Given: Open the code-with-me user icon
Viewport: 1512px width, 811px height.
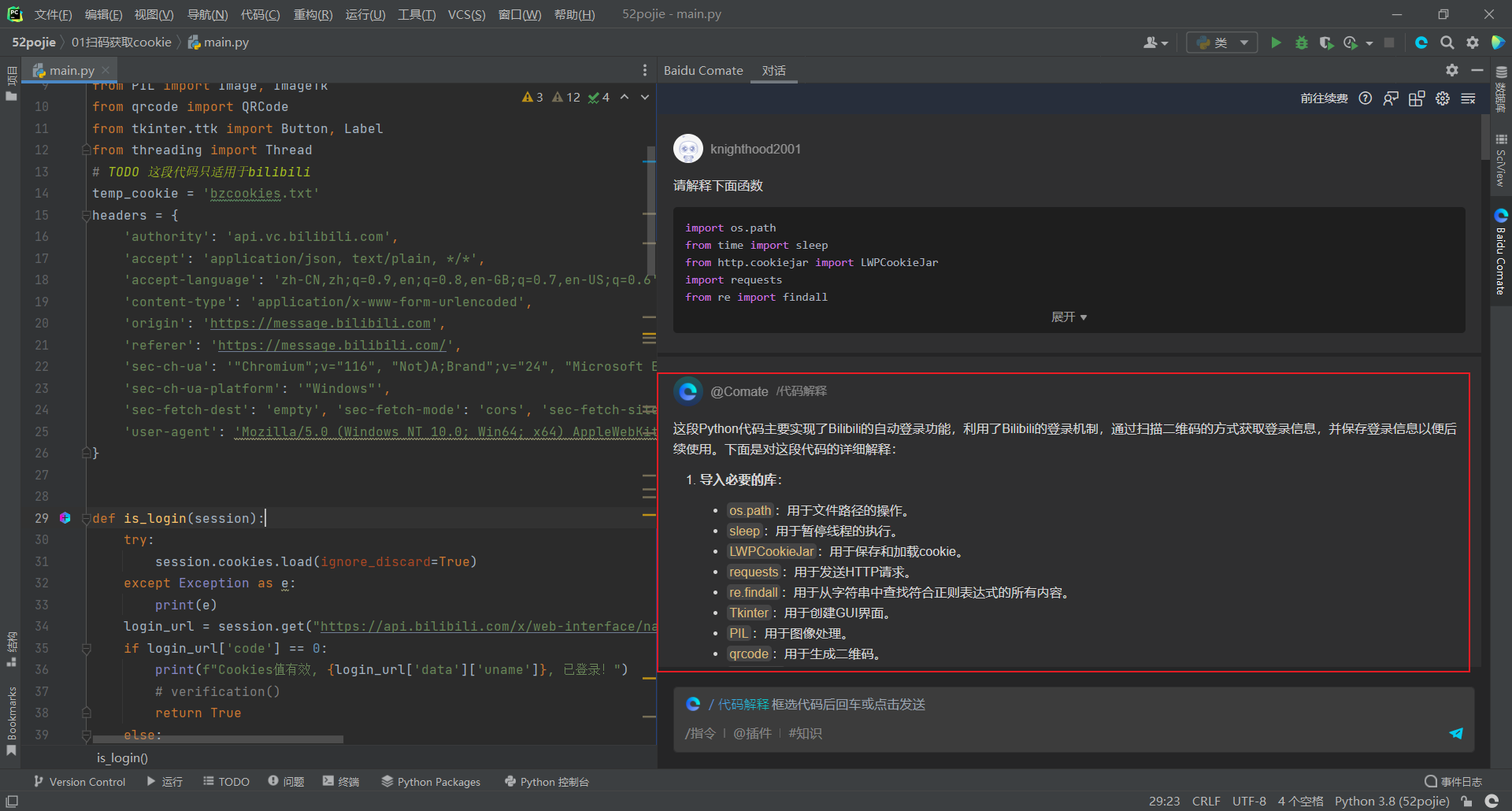Looking at the screenshot, I should [1155, 43].
